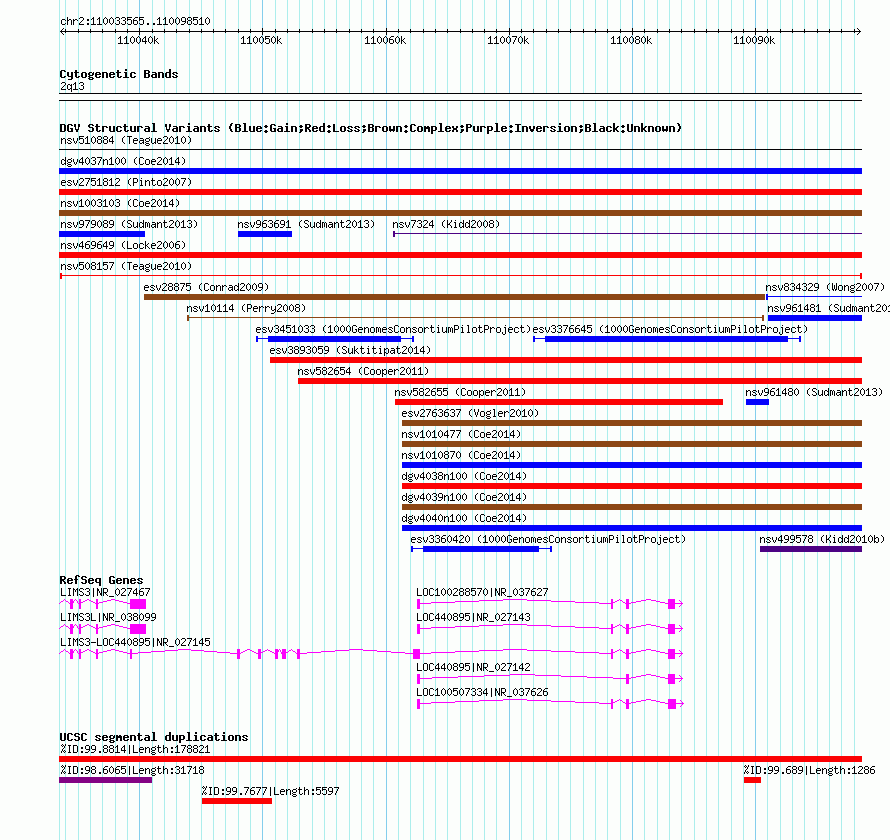Select the nsv1003103 (Coe2014) complex variant

click(x=460, y=213)
